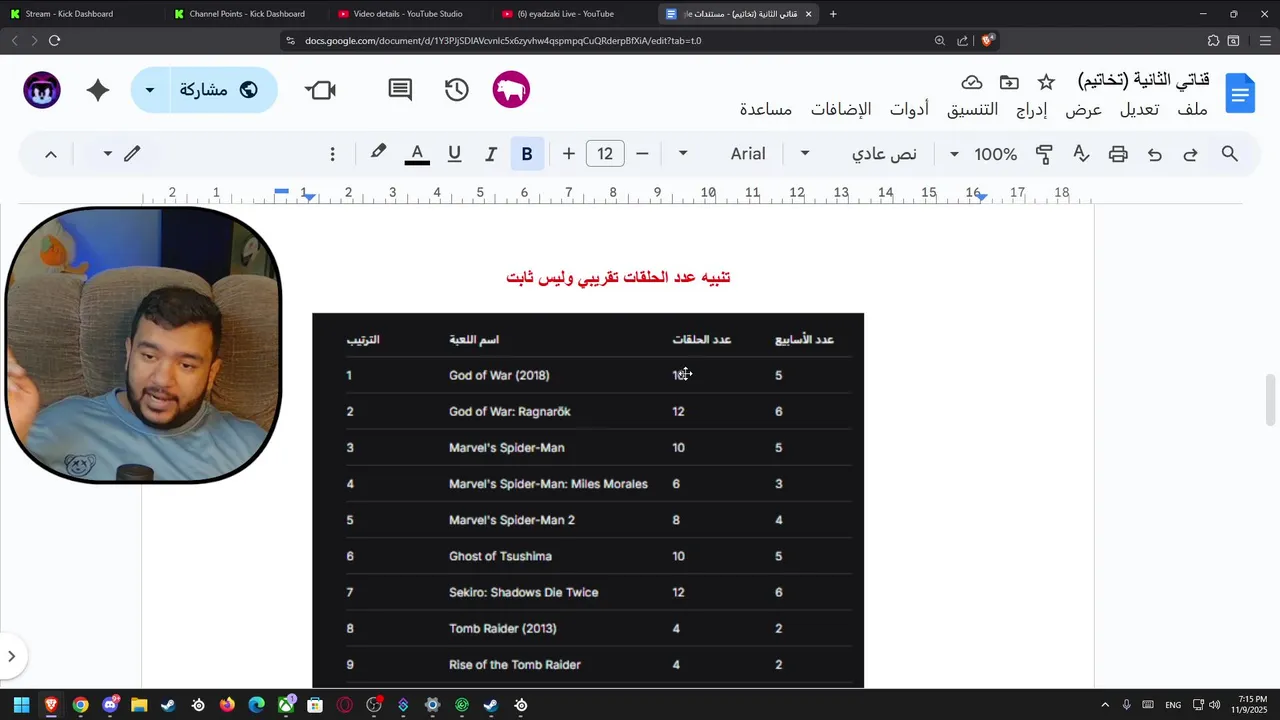Click the red warning heading text
Screen dimensions: 1280x720
(x=618, y=277)
